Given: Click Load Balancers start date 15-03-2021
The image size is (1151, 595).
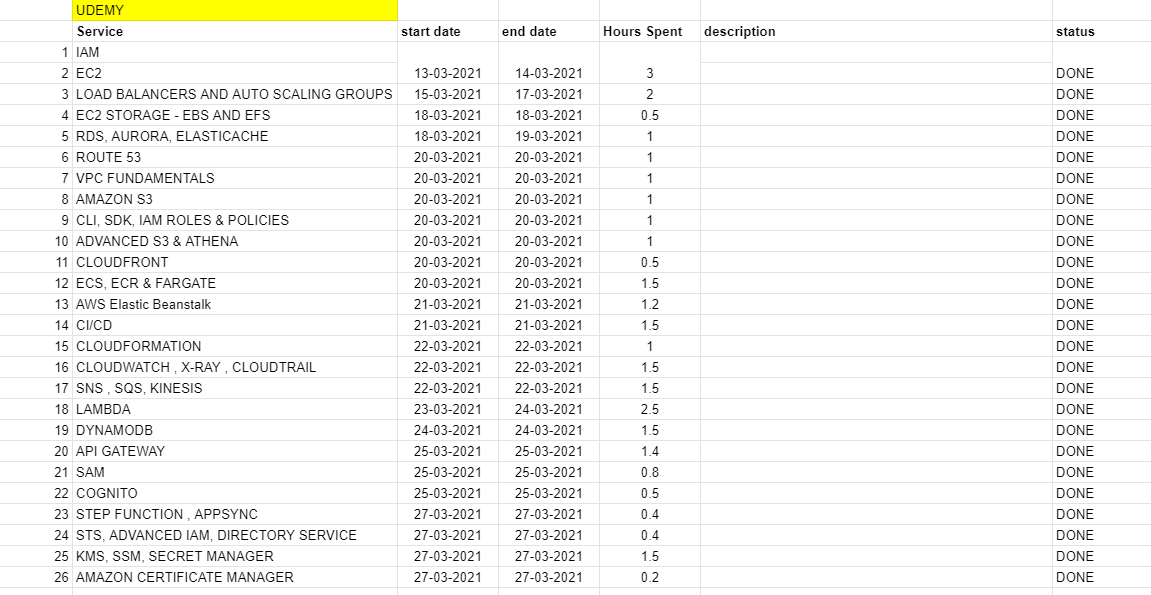Looking at the screenshot, I should point(448,95).
